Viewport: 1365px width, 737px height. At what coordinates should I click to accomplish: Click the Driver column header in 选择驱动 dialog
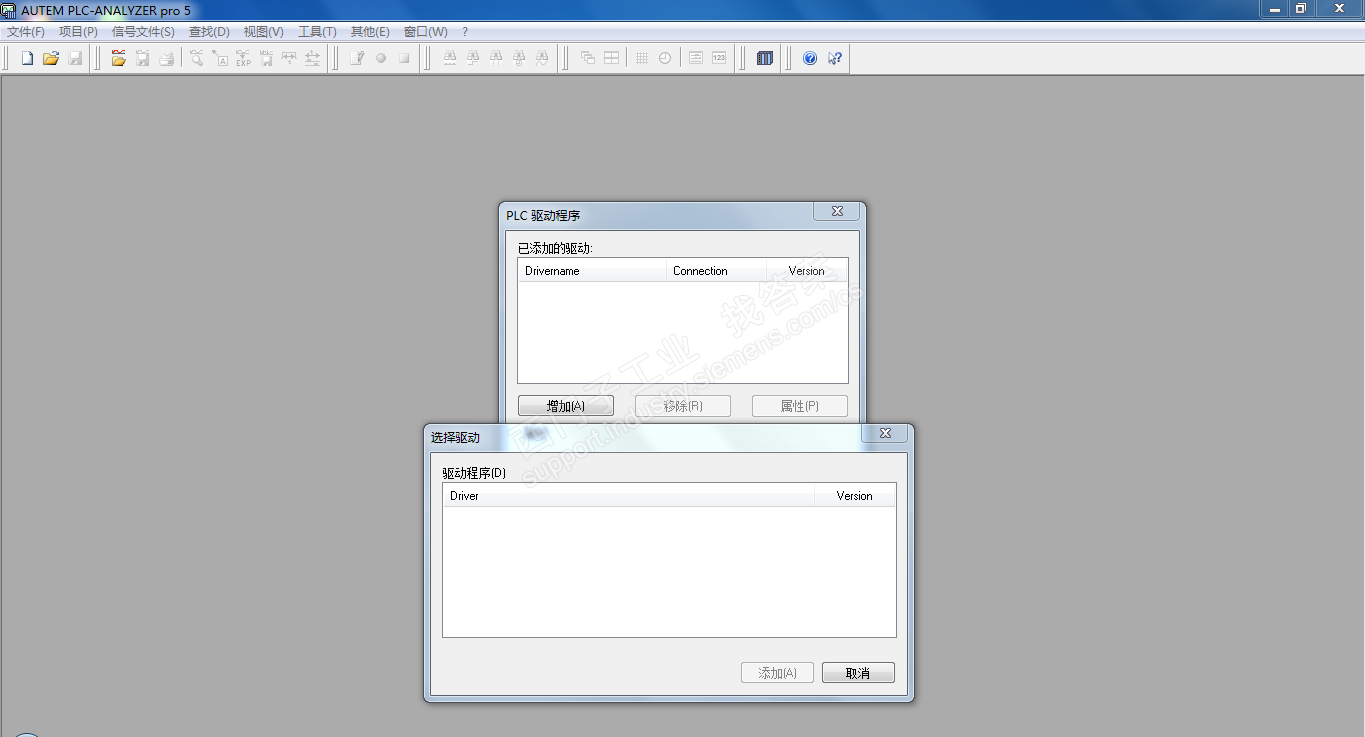629,496
